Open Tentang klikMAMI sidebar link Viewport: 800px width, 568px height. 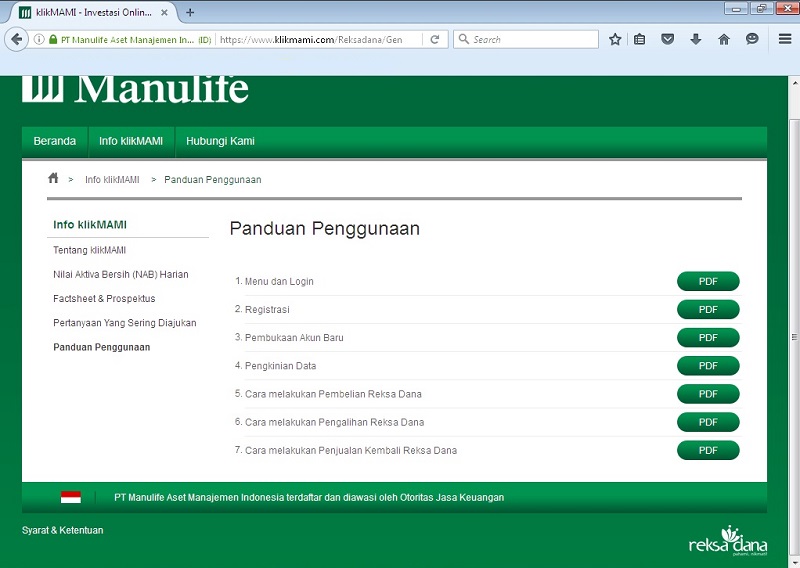point(89,250)
